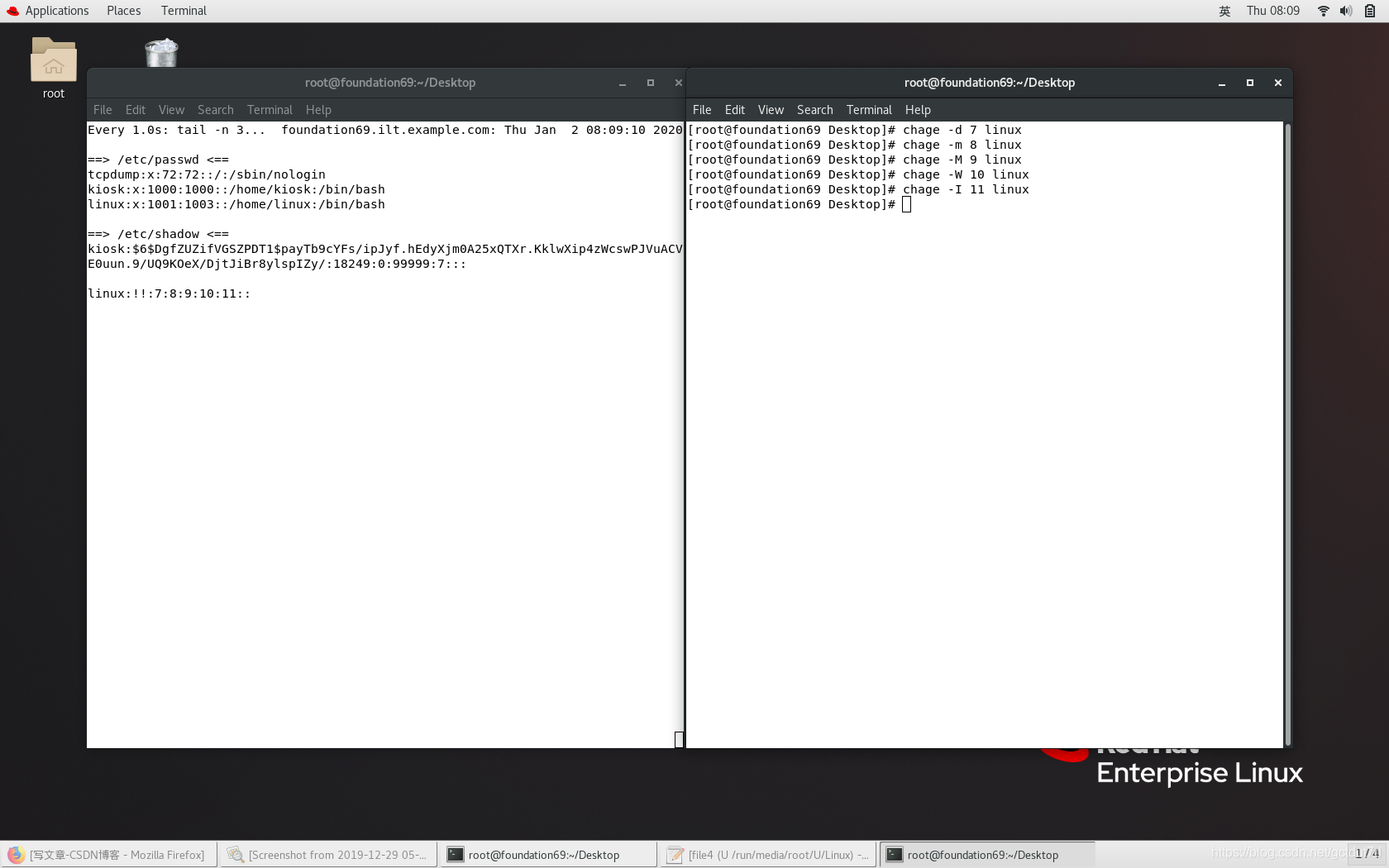Click the Red Hat logo beside Applications
Viewport: 1389px width, 868px height.
tap(12, 11)
